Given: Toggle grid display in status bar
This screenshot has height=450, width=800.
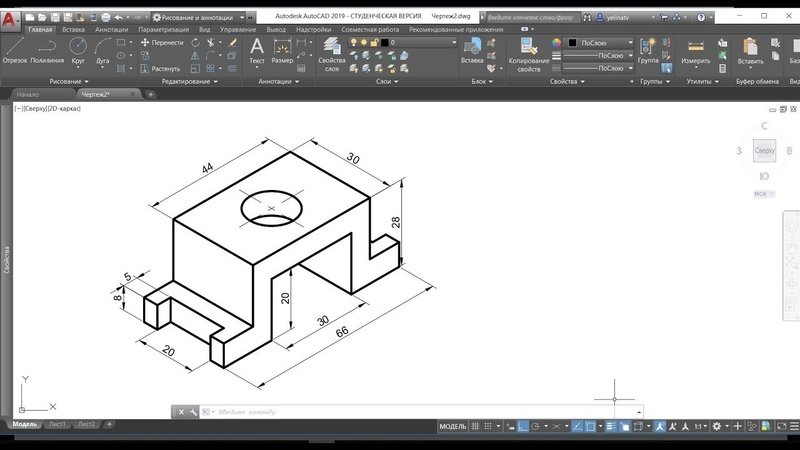Looking at the screenshot, I should tap(475, 426).
